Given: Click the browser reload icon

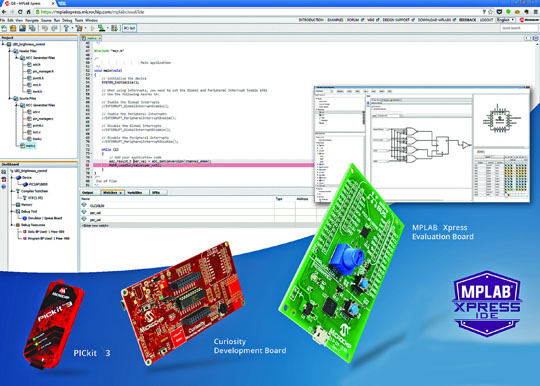Looking at the screenshot, I should [20, 12].
